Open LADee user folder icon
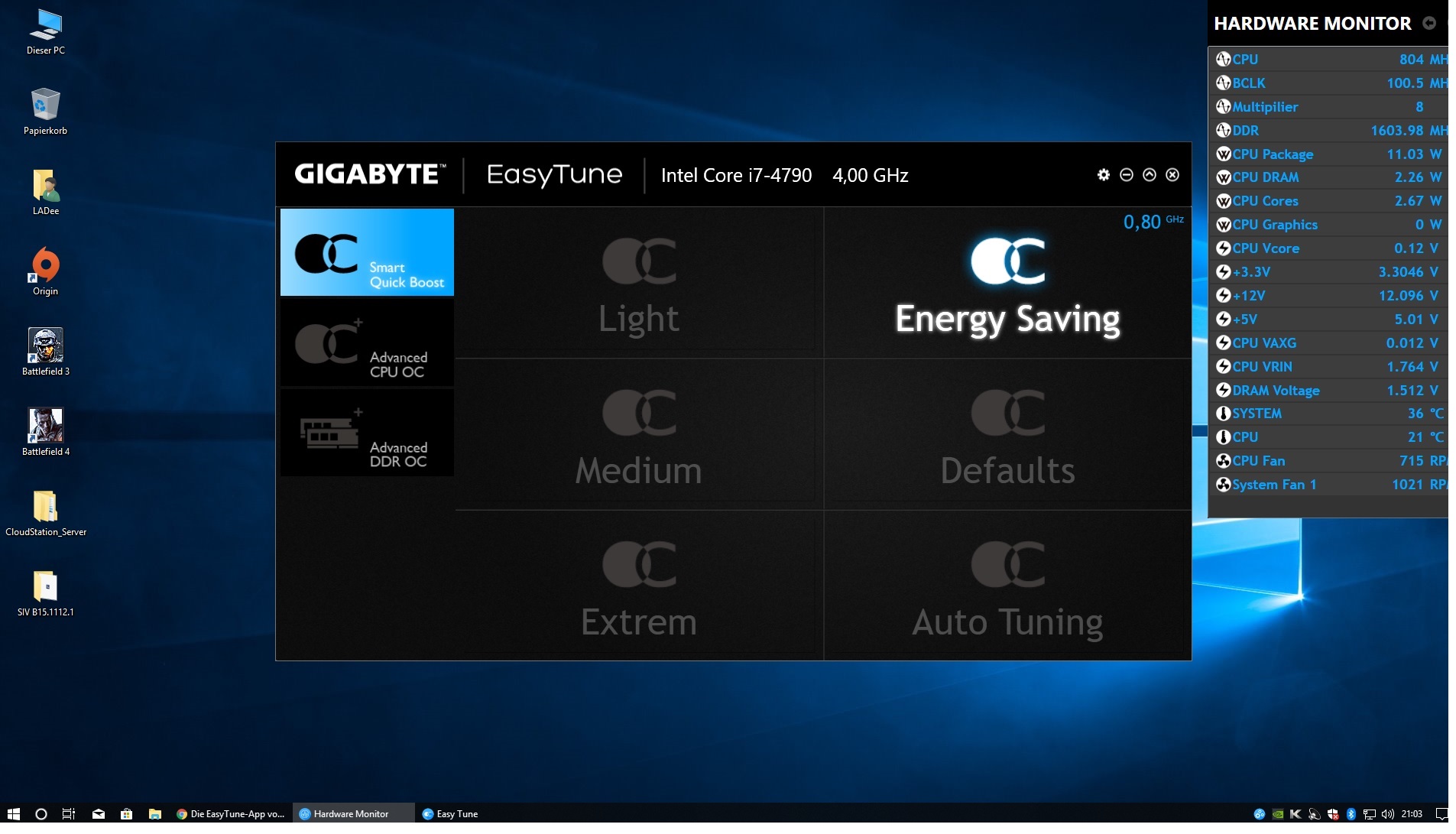The image size is (1456, 834). coord(45,193)
